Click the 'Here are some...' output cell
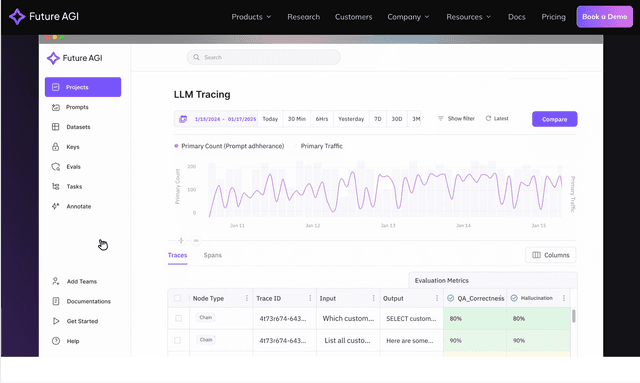This screenshot has width=640, height=383. click(411, 341)
